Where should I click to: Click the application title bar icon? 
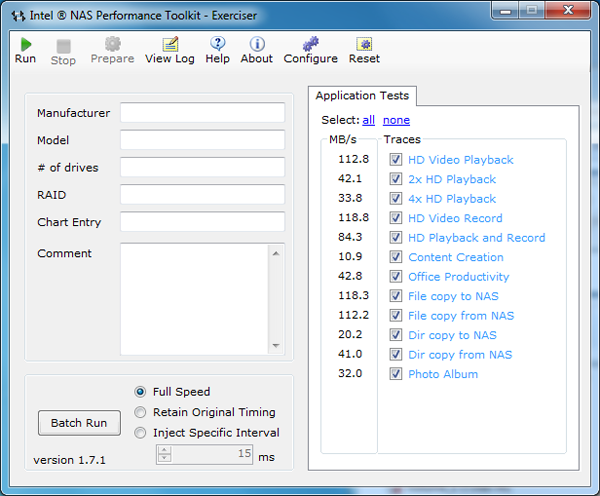click(x=18, y=16)
